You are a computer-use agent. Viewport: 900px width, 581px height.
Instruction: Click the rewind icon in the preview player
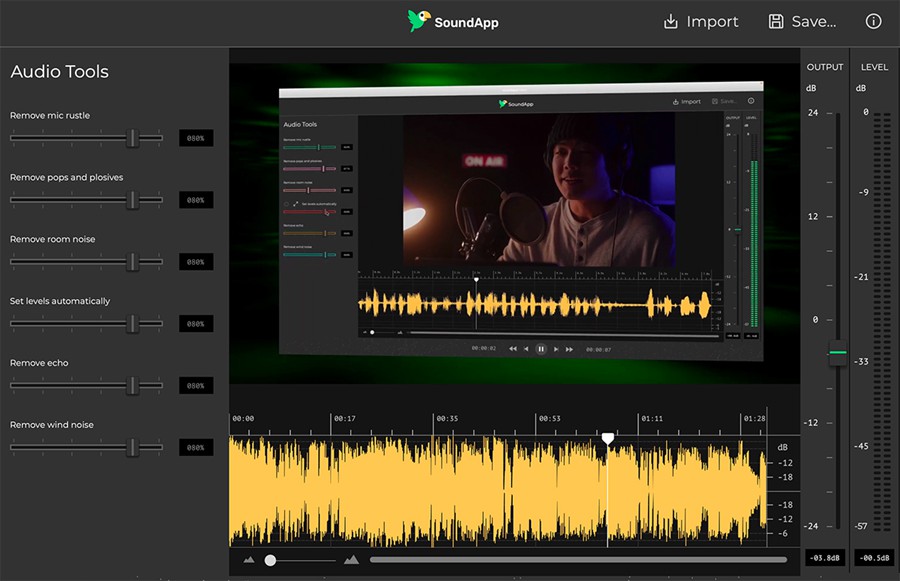point(513,349)
